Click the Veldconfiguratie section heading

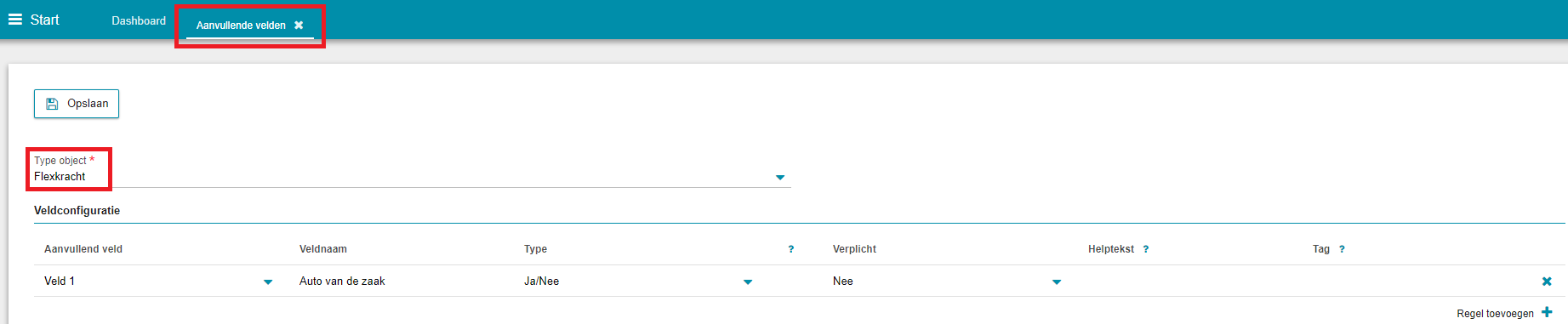click(77, 211)
